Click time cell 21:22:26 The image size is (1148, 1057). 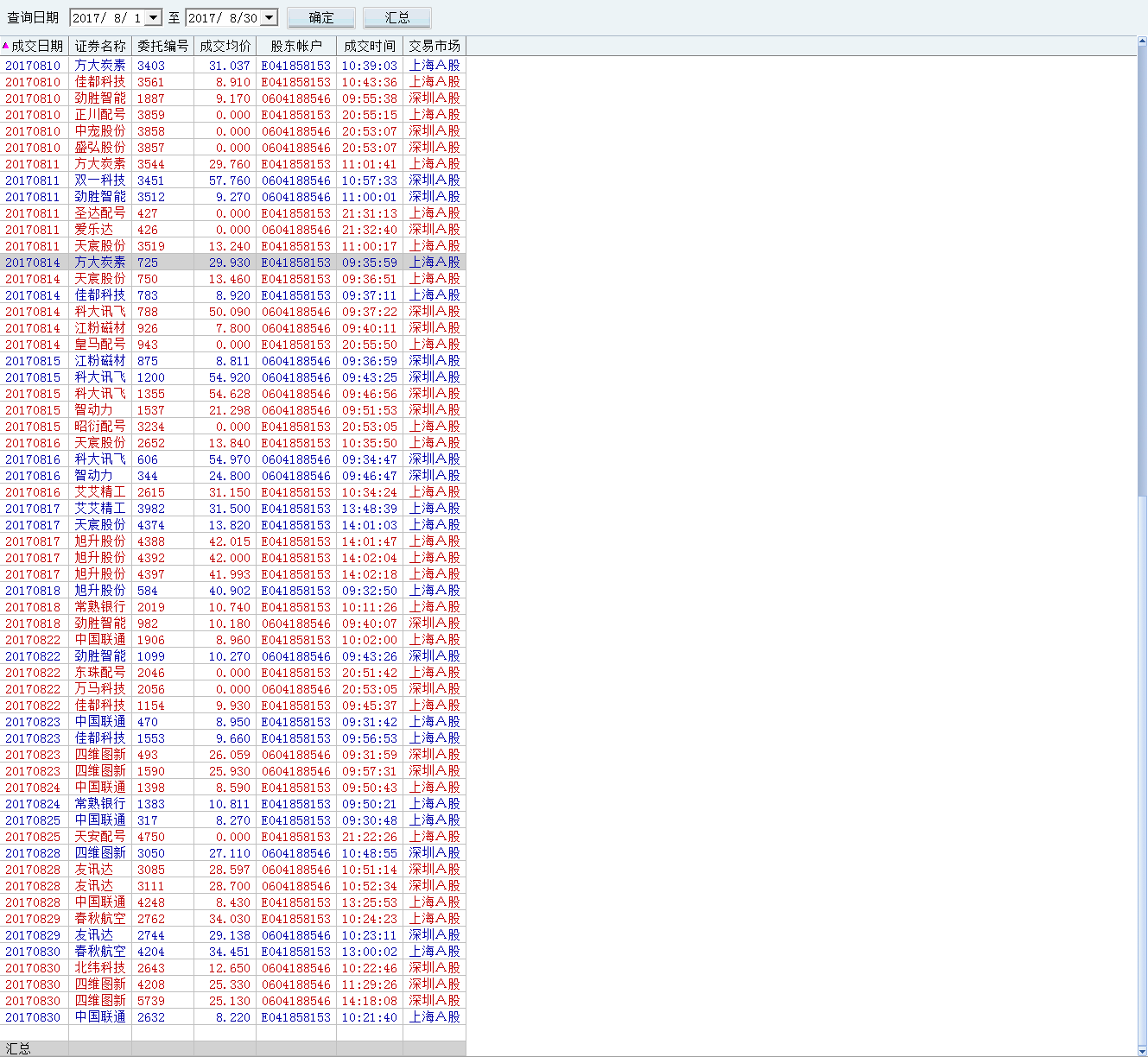[x=369, y=837]
